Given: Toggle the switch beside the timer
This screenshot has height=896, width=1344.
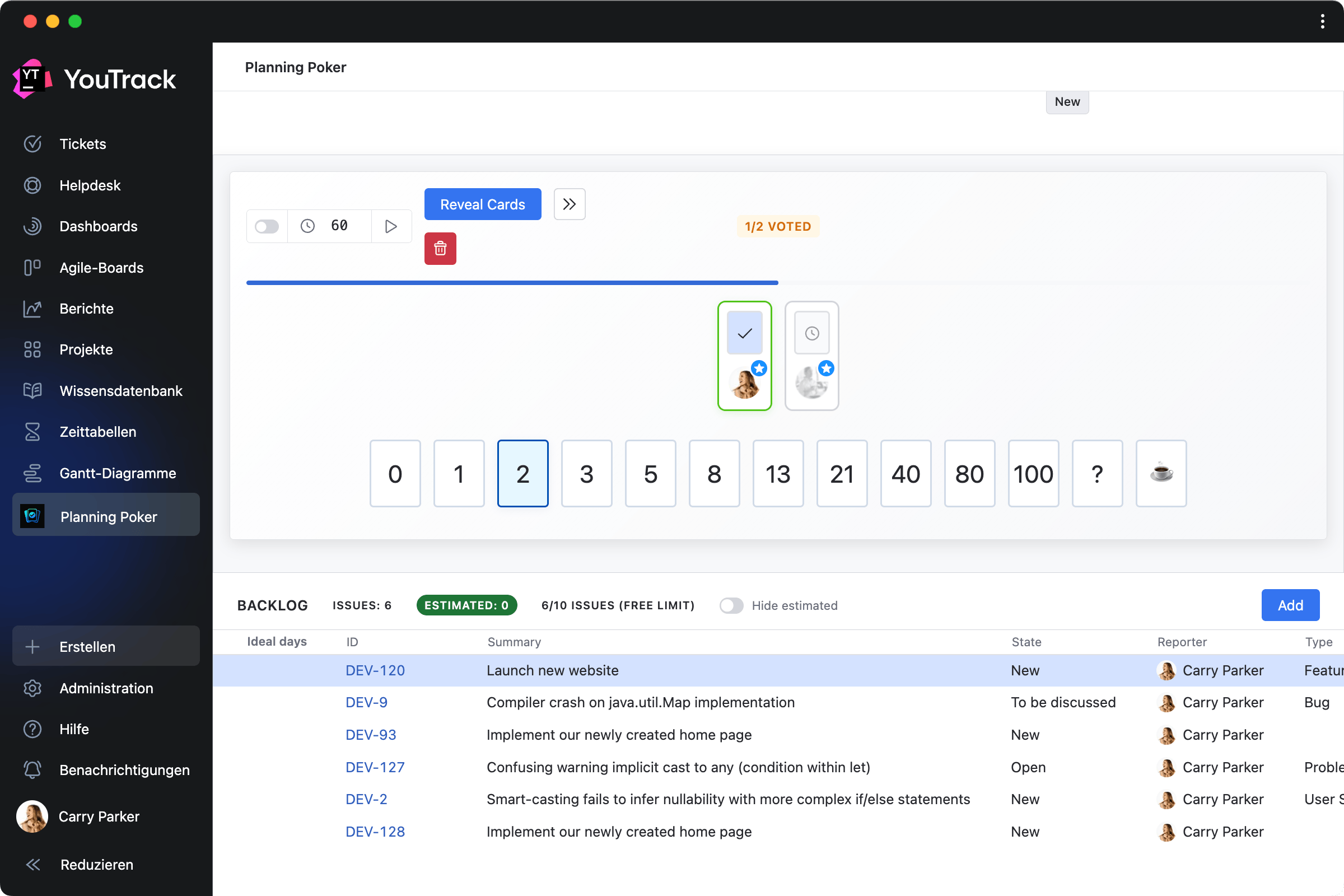Looking at the screenshot, I should click(x=267, y=226).
